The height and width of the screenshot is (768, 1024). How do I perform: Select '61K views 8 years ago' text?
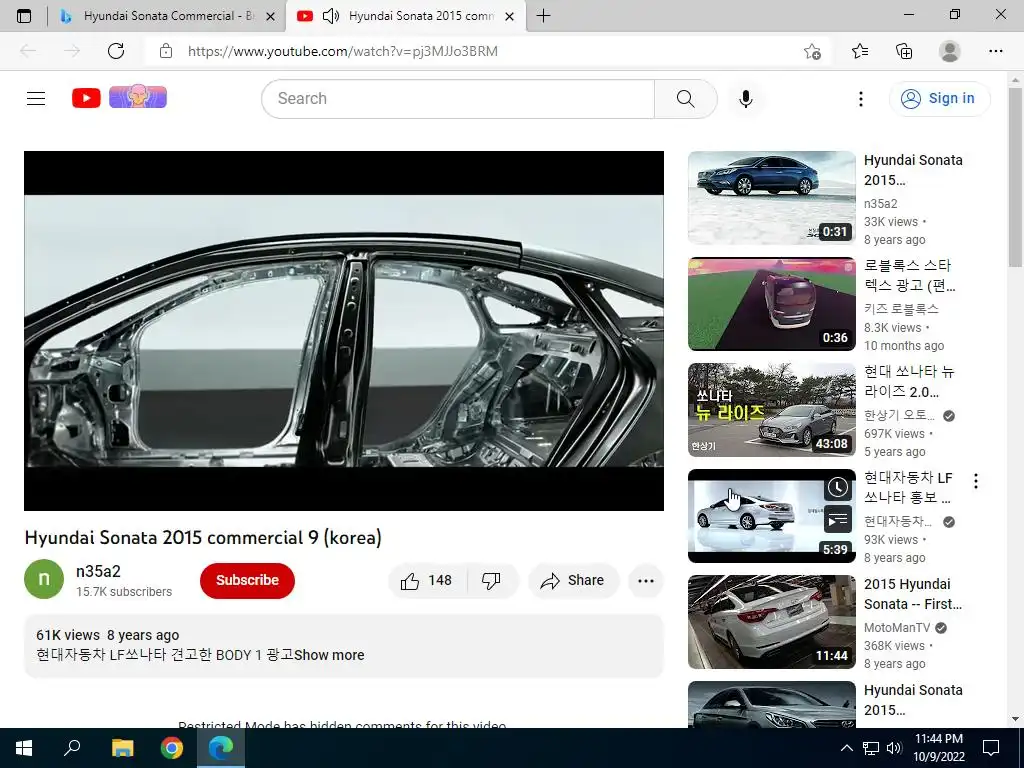107,635
